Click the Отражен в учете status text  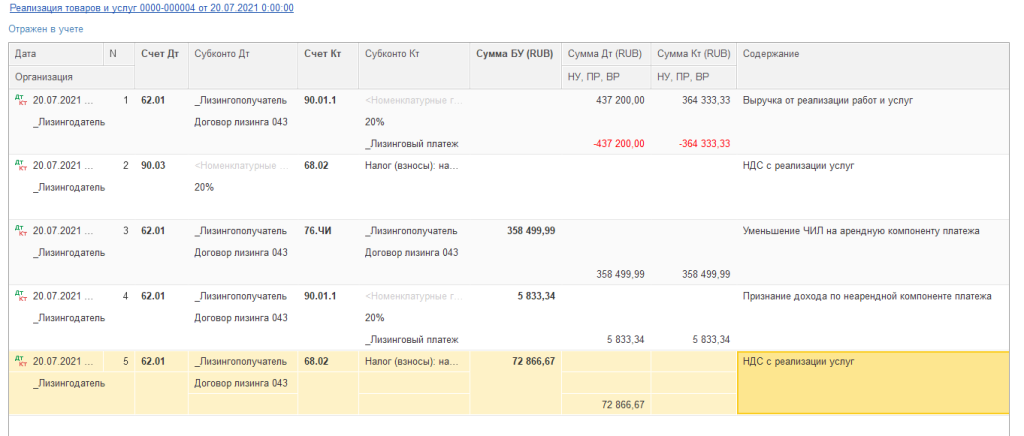[46, 29]
